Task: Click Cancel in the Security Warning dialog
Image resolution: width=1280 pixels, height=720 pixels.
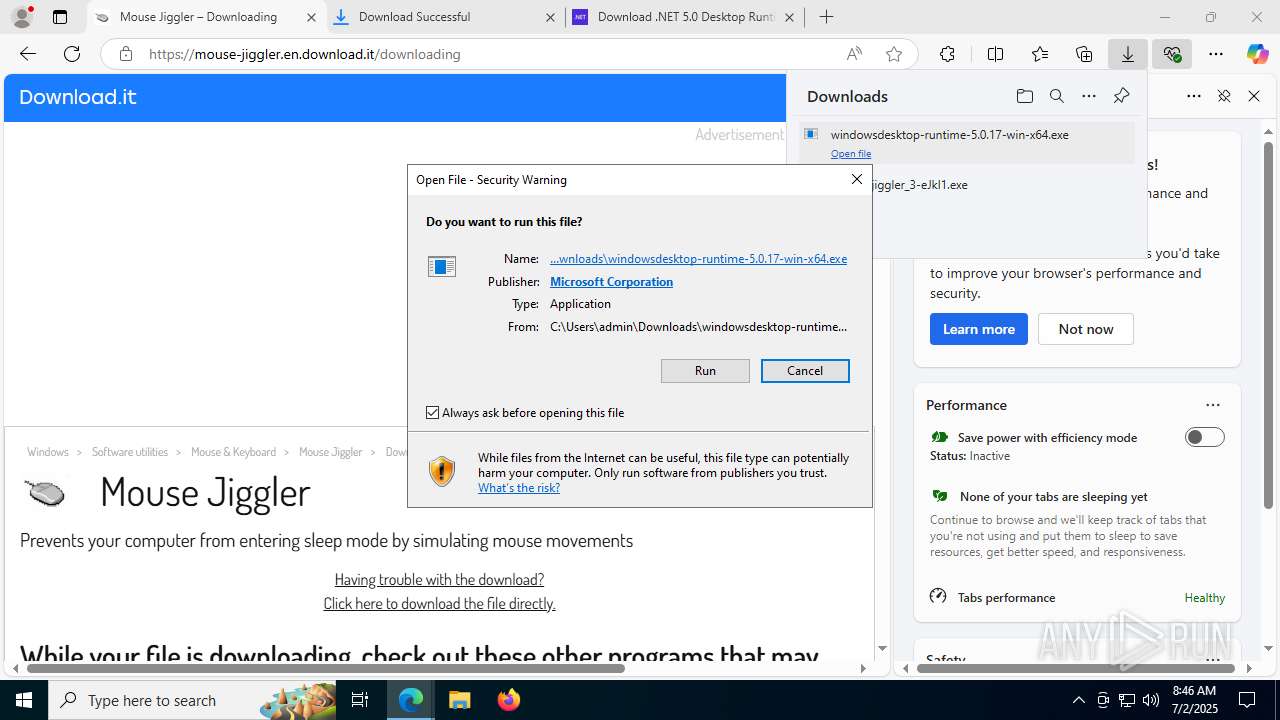Action: [805, 370]
